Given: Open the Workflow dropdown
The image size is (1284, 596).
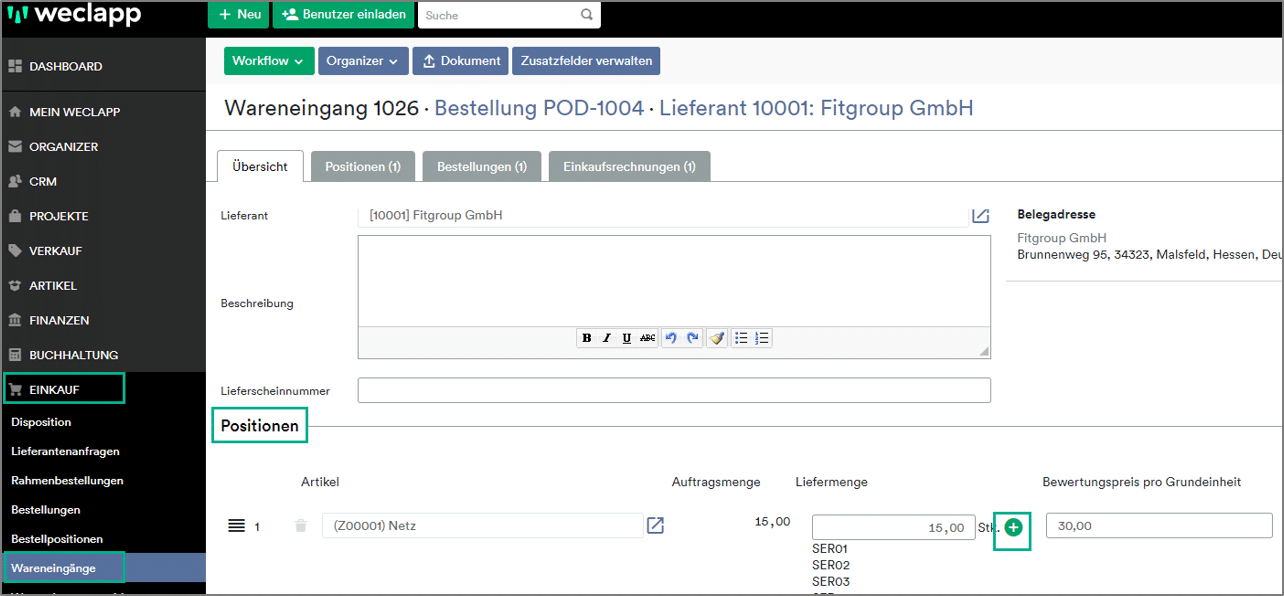Looking at the screenshot, I should tap(269, 61).
